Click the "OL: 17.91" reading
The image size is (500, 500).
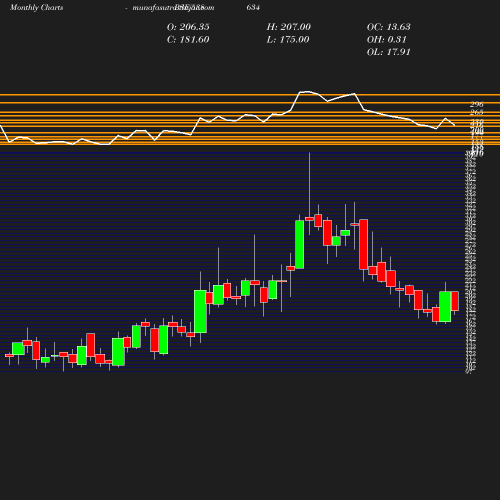click(389, 52)
